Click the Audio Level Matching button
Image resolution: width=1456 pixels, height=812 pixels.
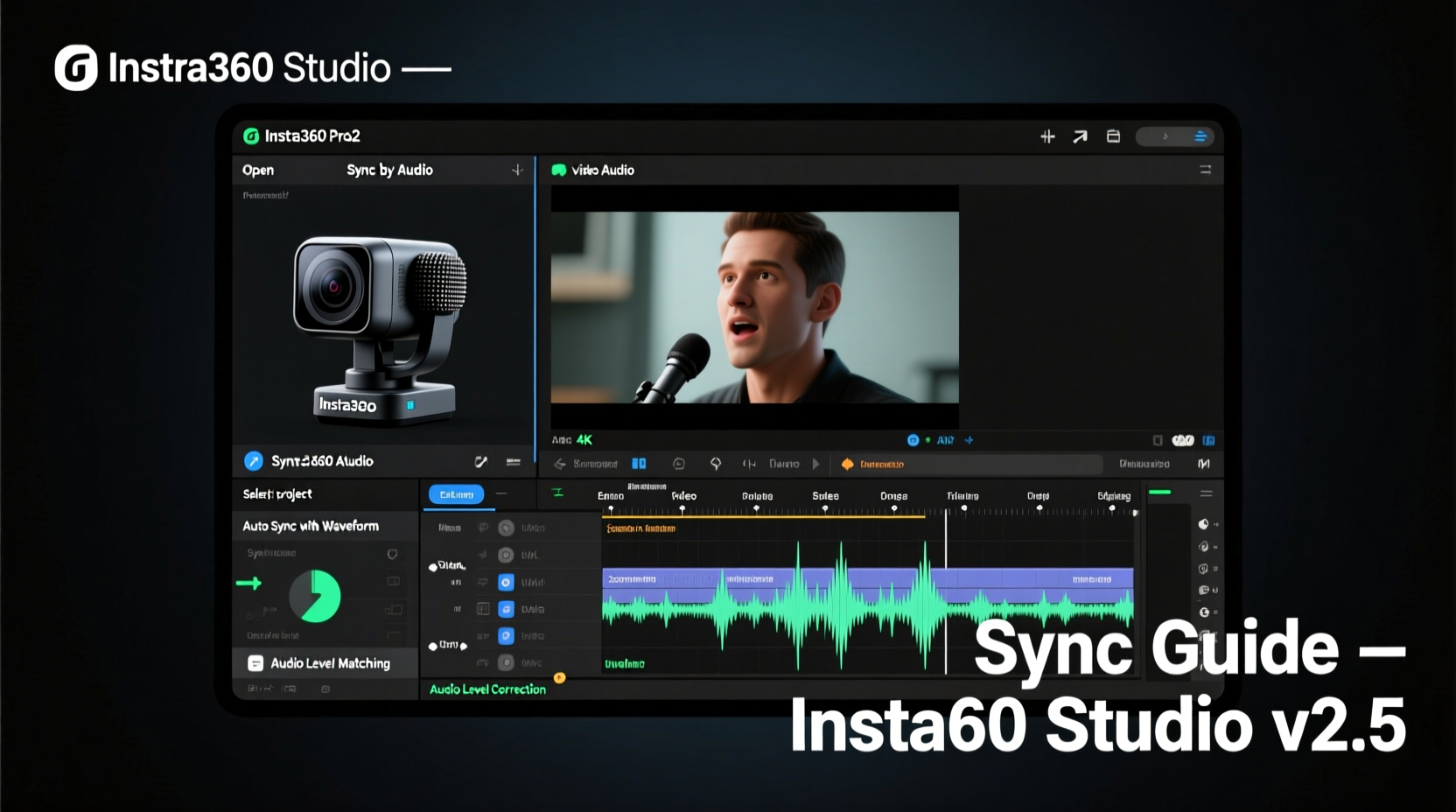[x=330, y=662]
